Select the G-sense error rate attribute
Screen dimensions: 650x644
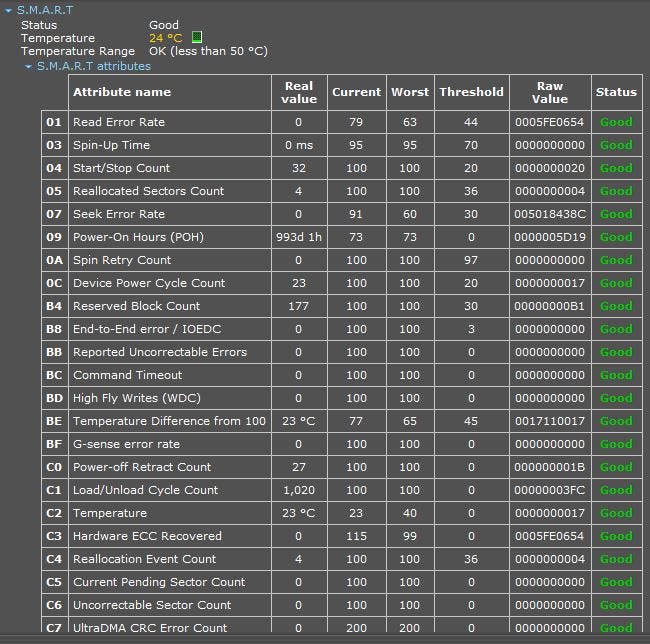[126, 444]
